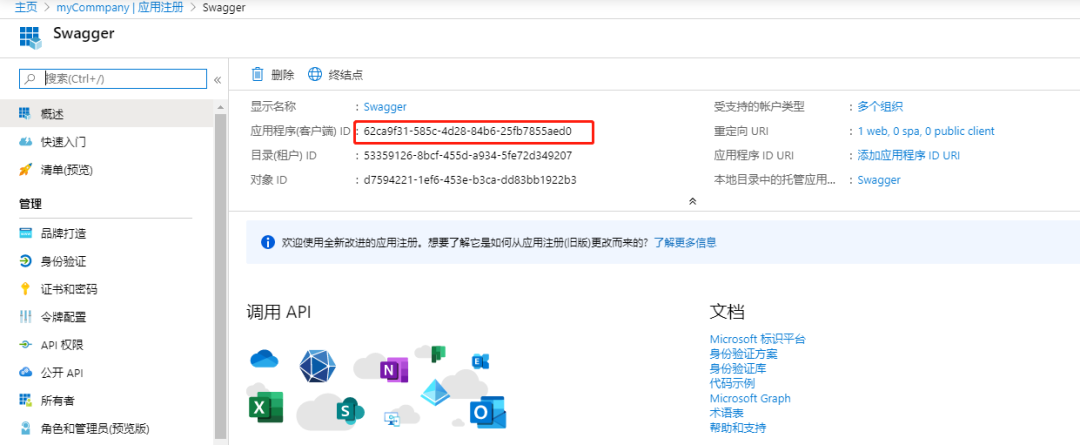This screenshot has height=445, width=1080.
Task: Click the 概述 grid icon
Action: [x=25, y=113]
